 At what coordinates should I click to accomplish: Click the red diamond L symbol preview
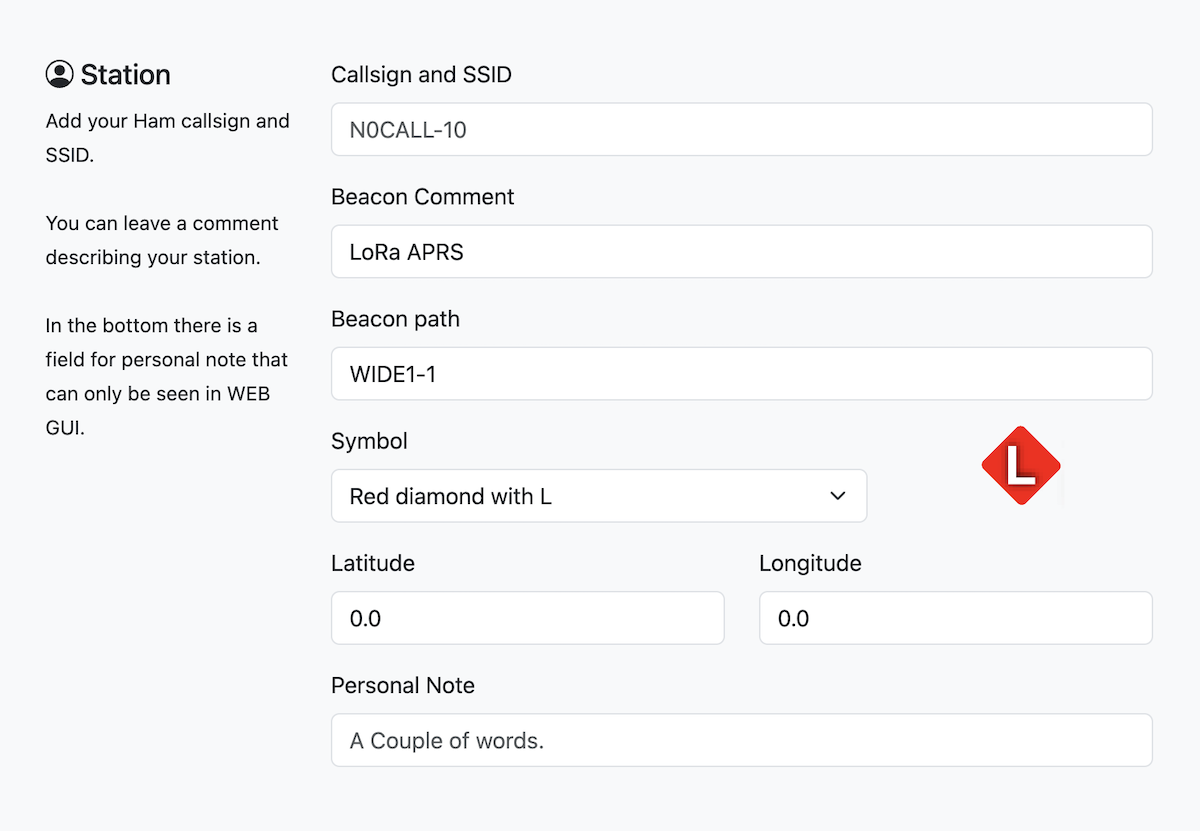tap(1020, 465)
